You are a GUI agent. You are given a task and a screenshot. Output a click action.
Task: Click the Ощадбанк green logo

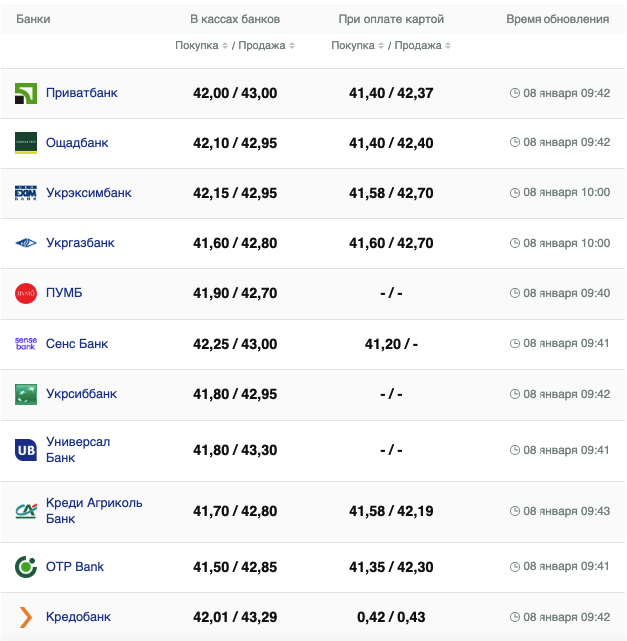(x=26, y=143)
